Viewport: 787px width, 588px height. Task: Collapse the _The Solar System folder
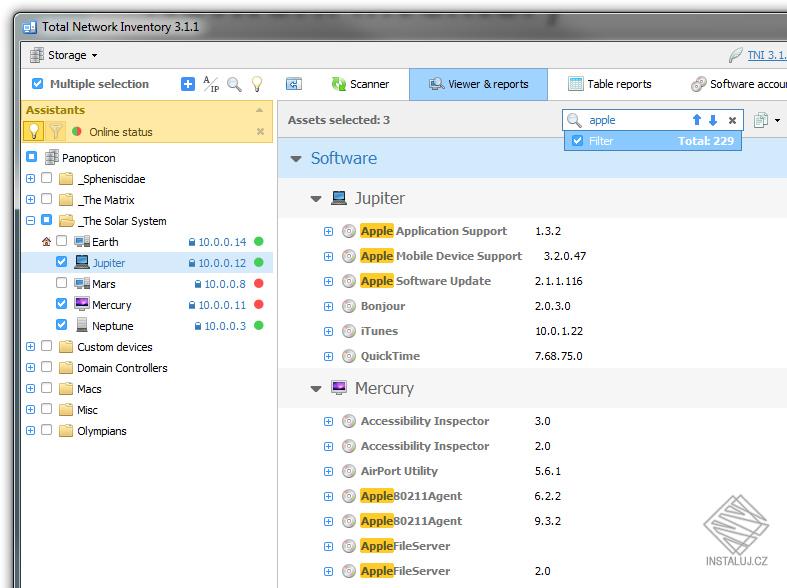click(30, 220)
